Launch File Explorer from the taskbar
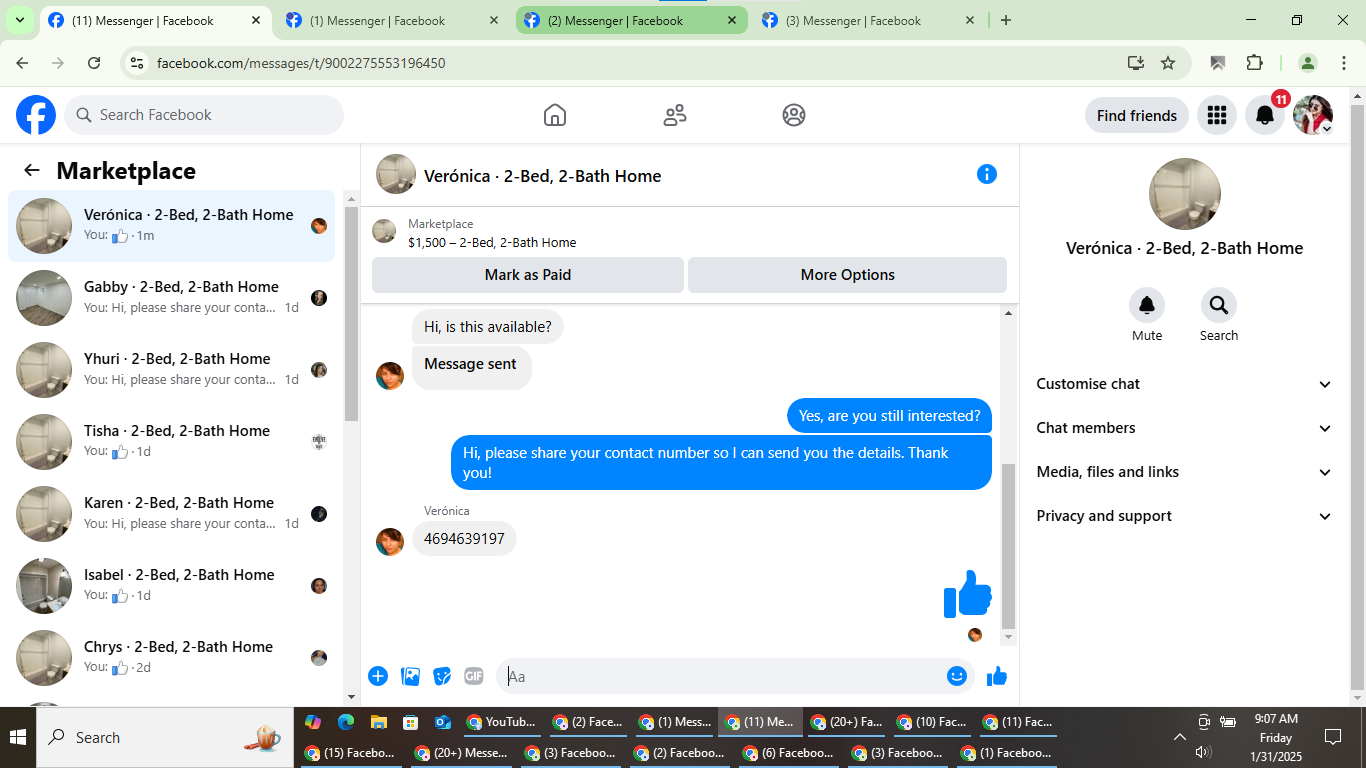The width and height of the screenshot is (1366, 768). (x=378, y=722)
